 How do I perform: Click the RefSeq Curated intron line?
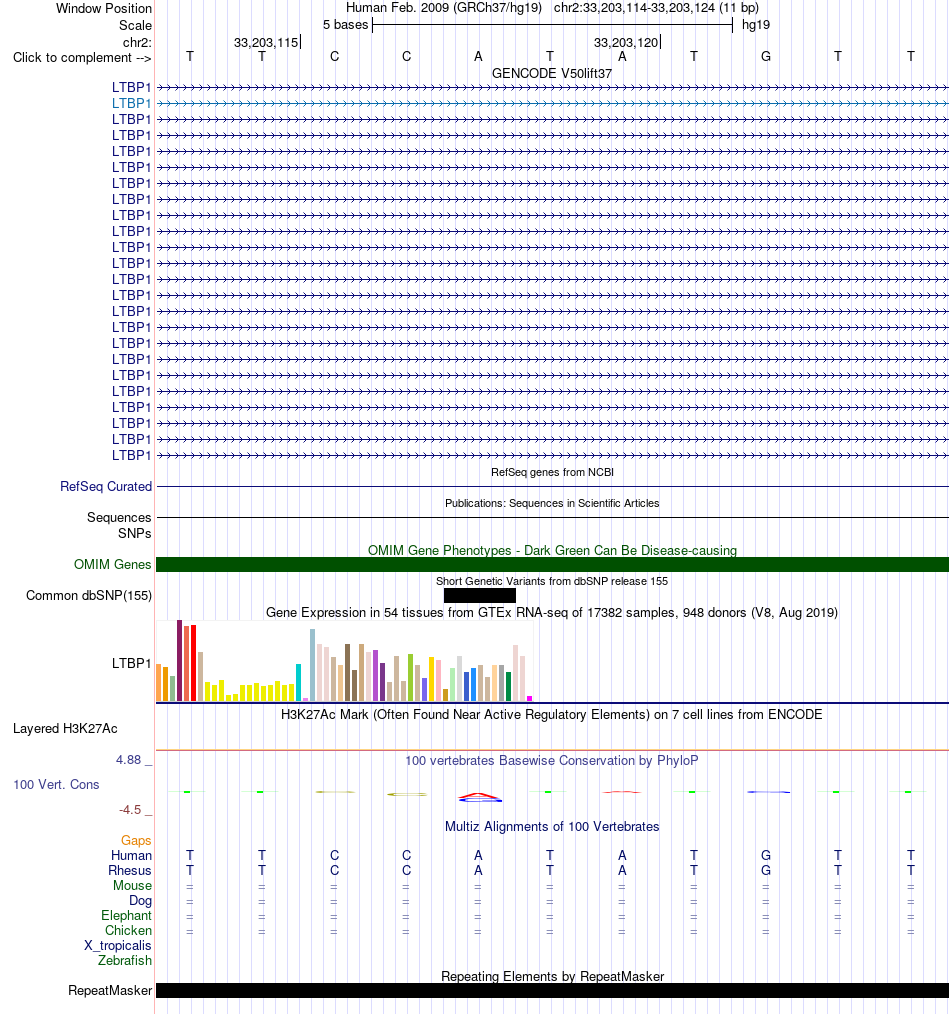pos(552,486)
